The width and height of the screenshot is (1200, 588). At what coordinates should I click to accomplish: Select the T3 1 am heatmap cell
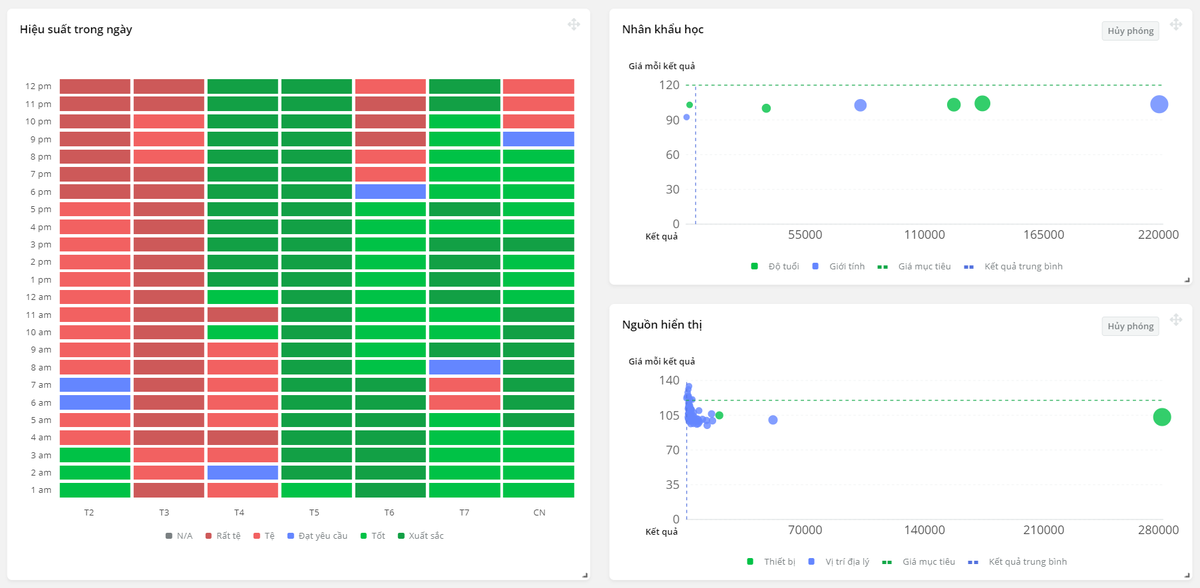[169, 490]
